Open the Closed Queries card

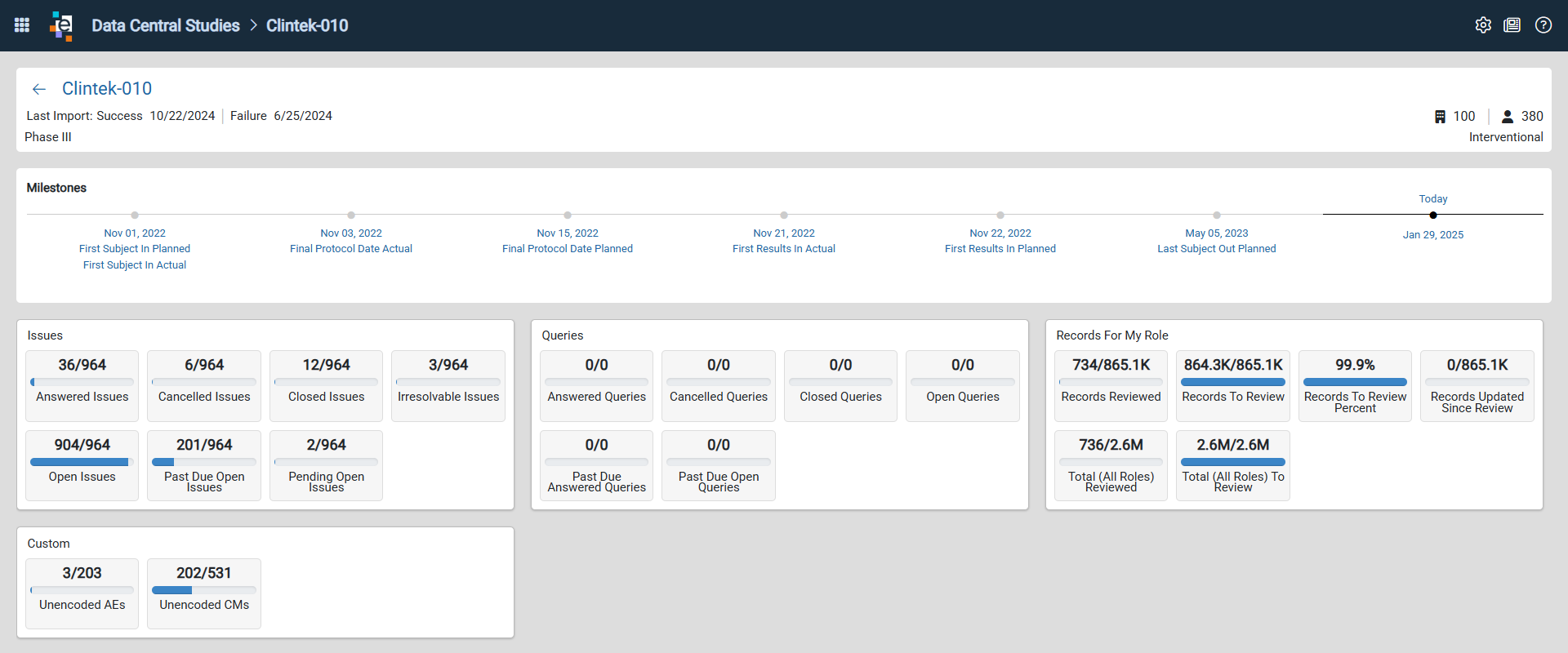click(x=840, y=386)
